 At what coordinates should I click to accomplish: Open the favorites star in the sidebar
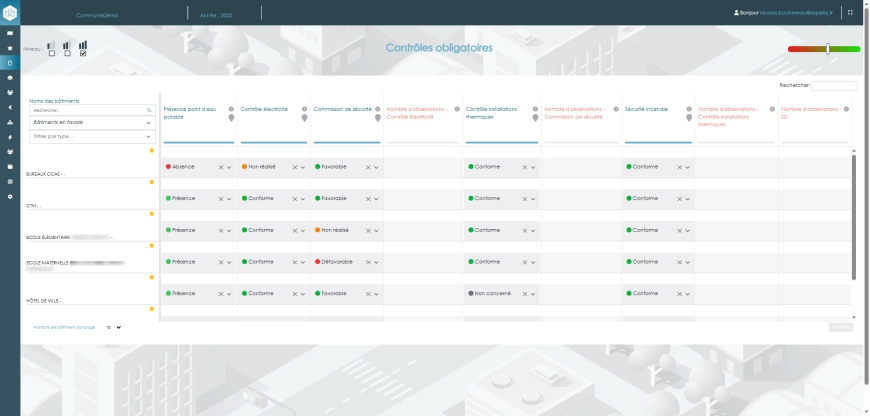tap(10, 48)
